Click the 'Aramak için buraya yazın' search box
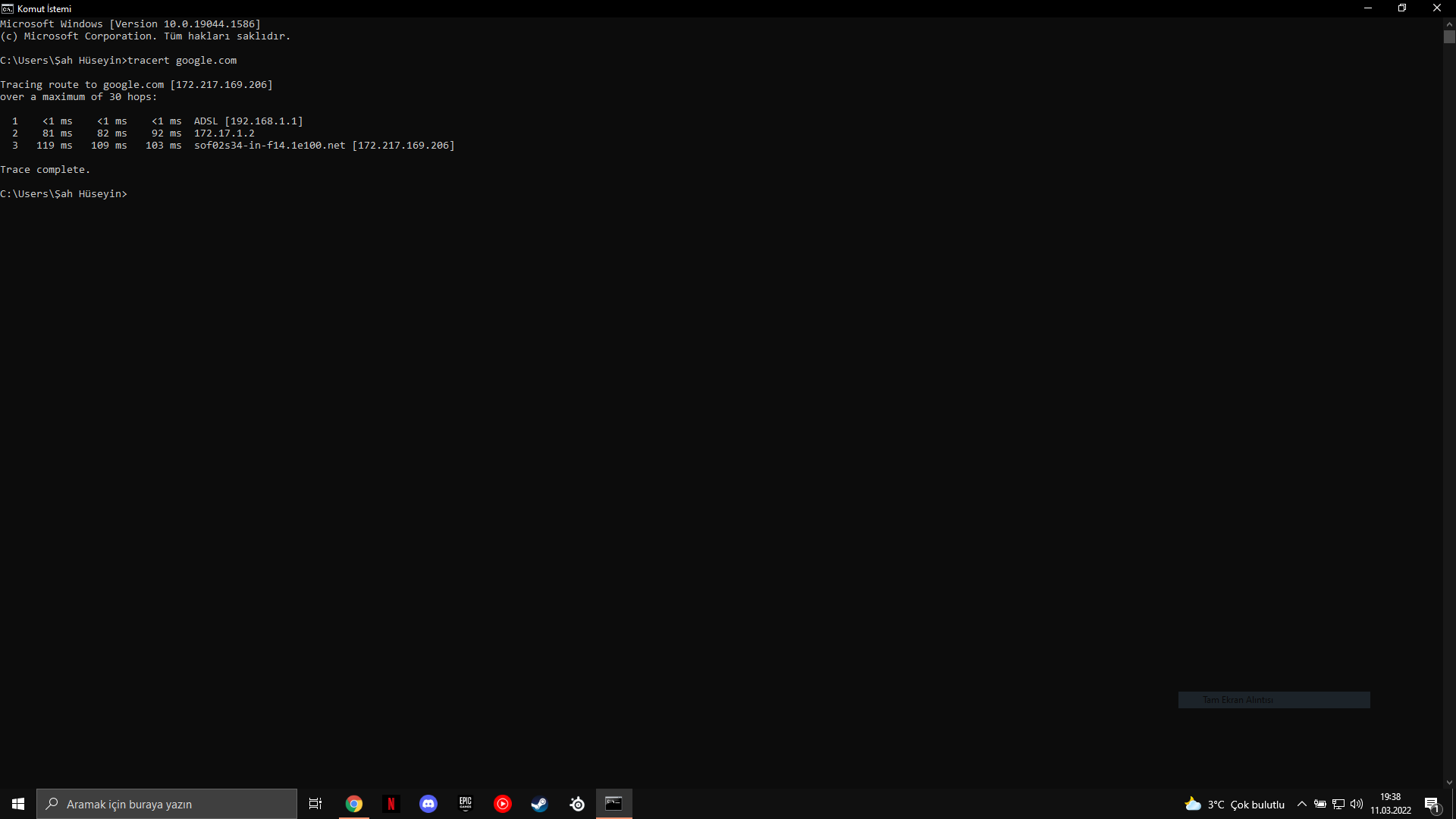The height and width of the screenshot is (819, 1456). pyautogui.click(x=167, y=804)
